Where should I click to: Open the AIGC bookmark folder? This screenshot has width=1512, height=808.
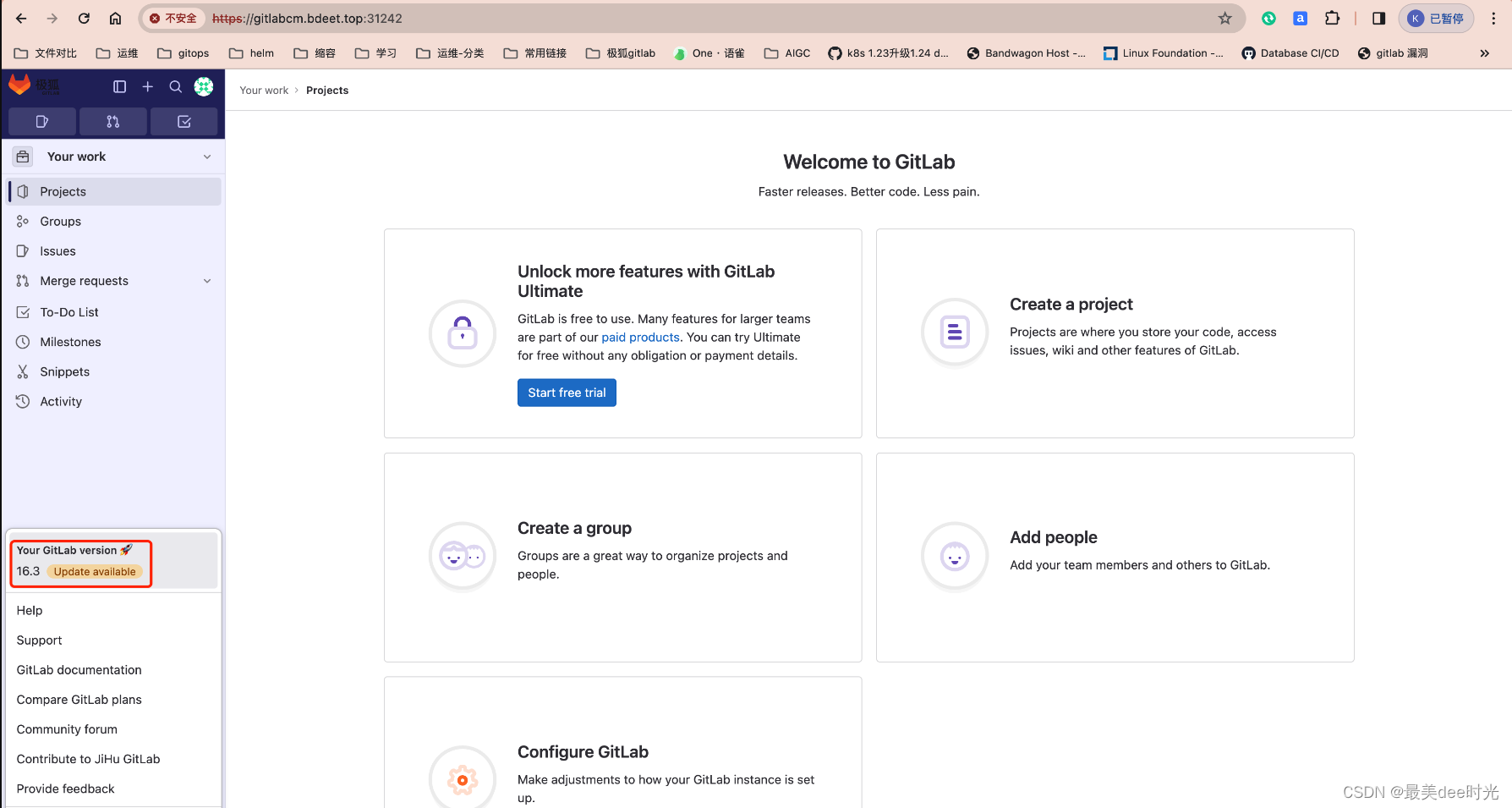[787, 53]
